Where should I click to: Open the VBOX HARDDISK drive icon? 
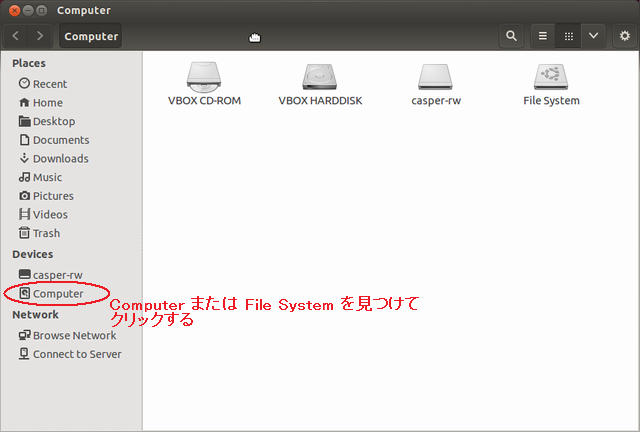(320, 76)
